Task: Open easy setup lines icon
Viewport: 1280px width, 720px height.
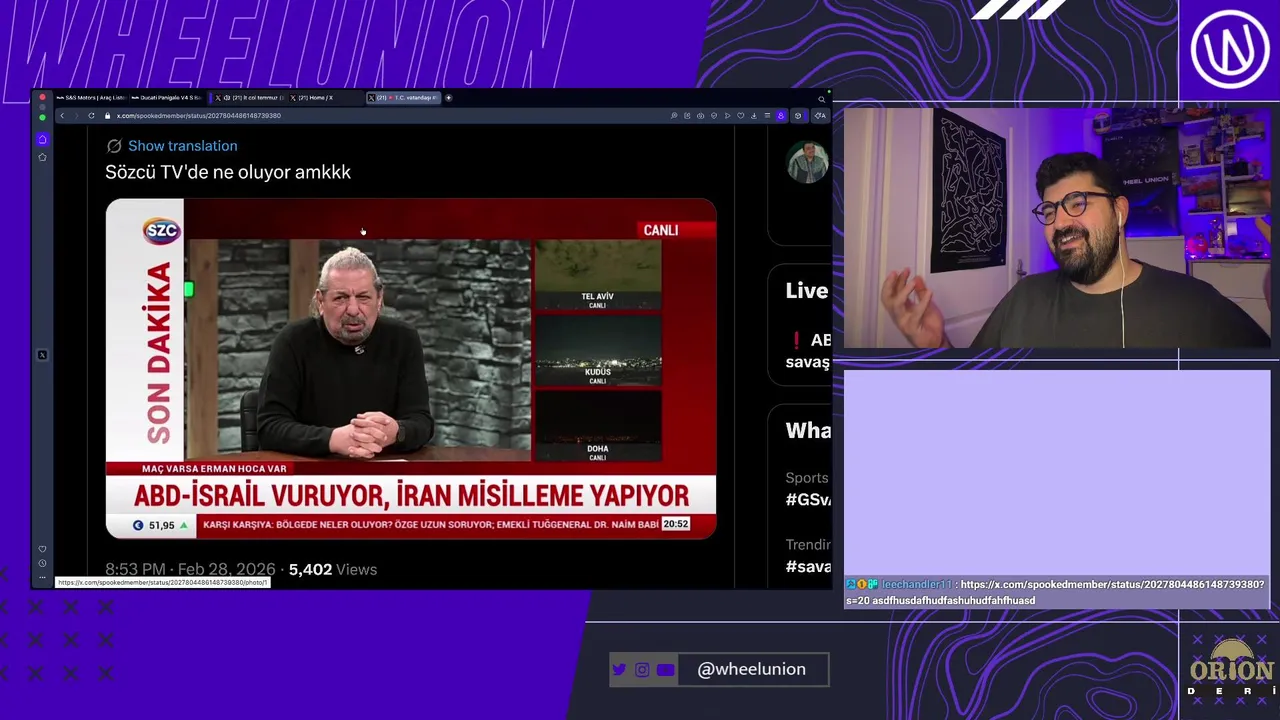Action: (767, 116)
